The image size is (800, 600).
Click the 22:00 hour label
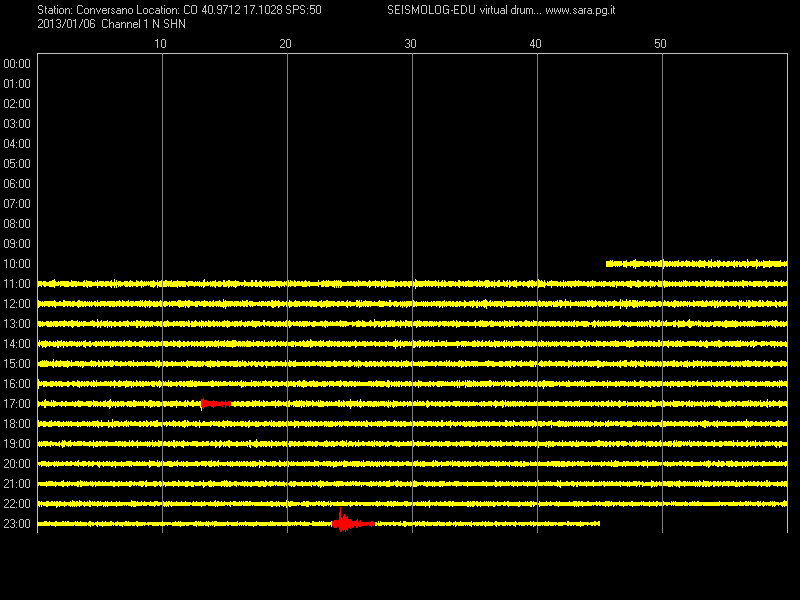pos(17,504)
